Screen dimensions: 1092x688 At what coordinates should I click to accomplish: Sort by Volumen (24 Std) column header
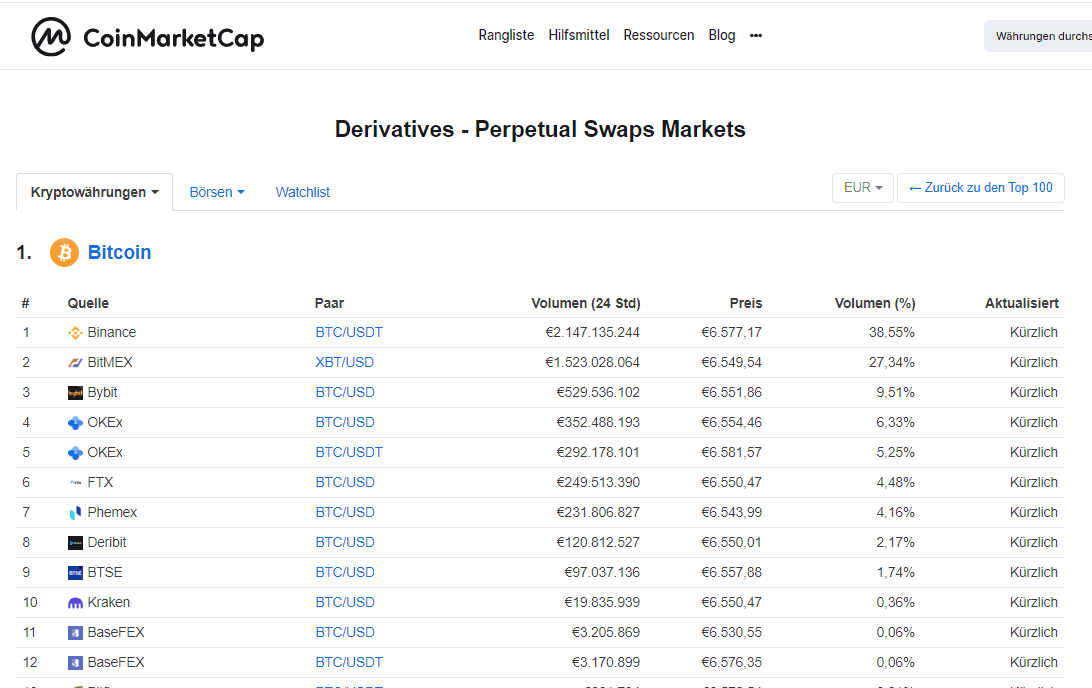(x=586, y=304)
